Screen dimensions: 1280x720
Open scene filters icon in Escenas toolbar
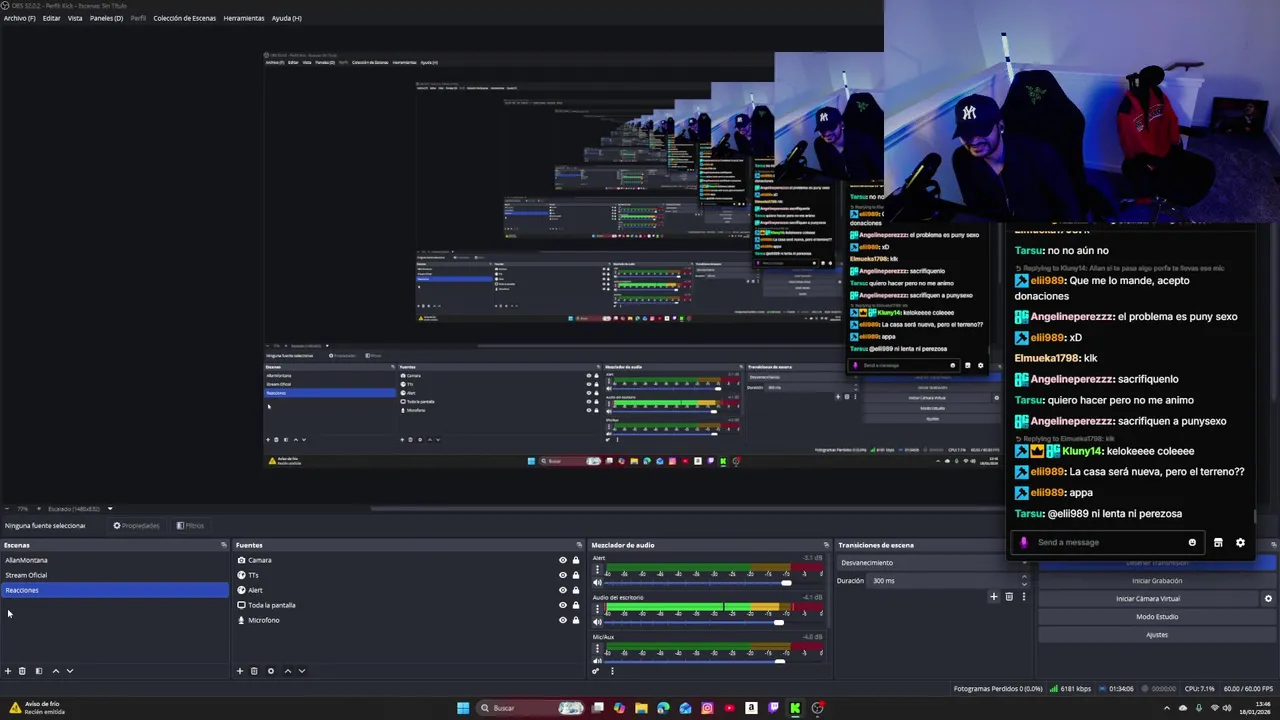39,671
